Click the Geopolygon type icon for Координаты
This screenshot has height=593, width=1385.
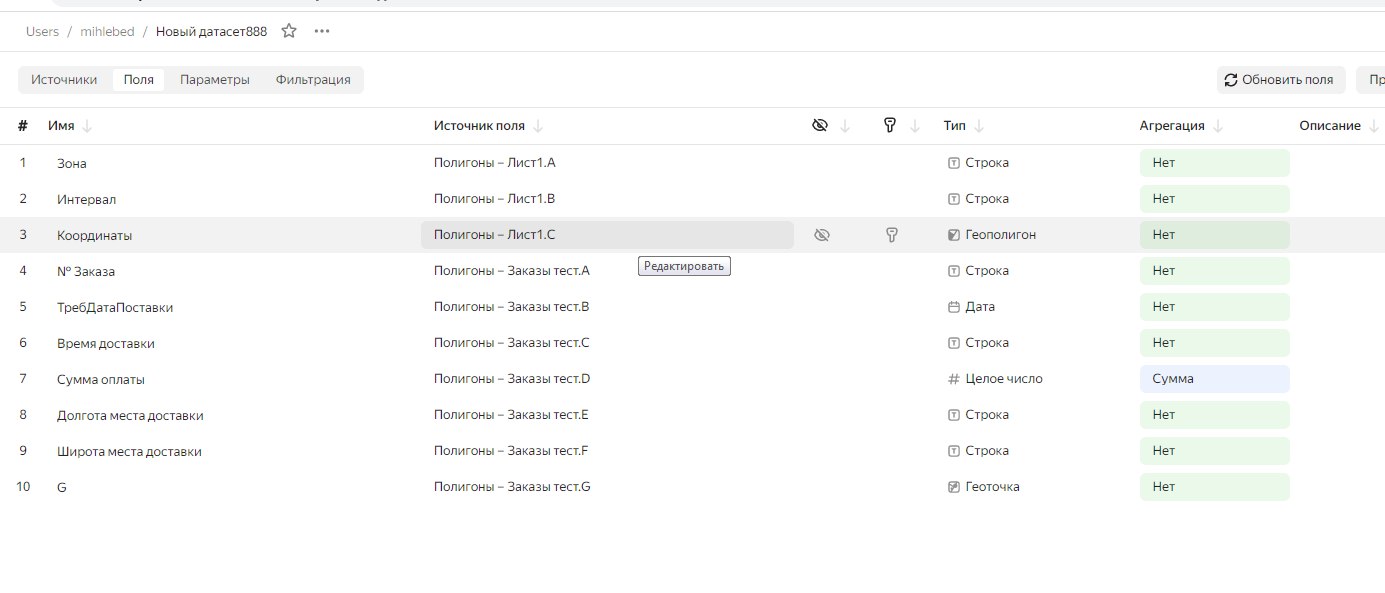(953, 235)
